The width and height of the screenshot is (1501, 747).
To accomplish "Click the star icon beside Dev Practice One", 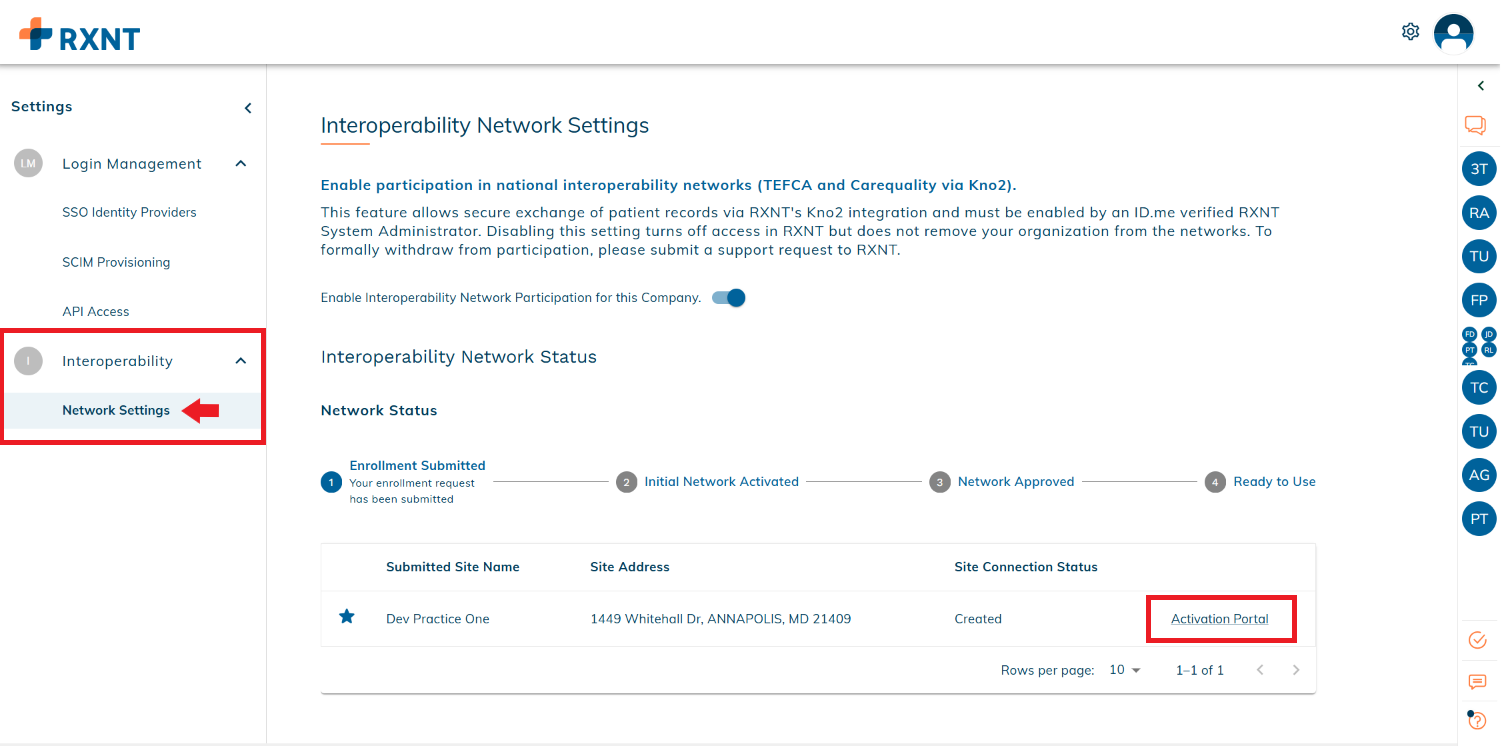I will click(x=347, y=617).
